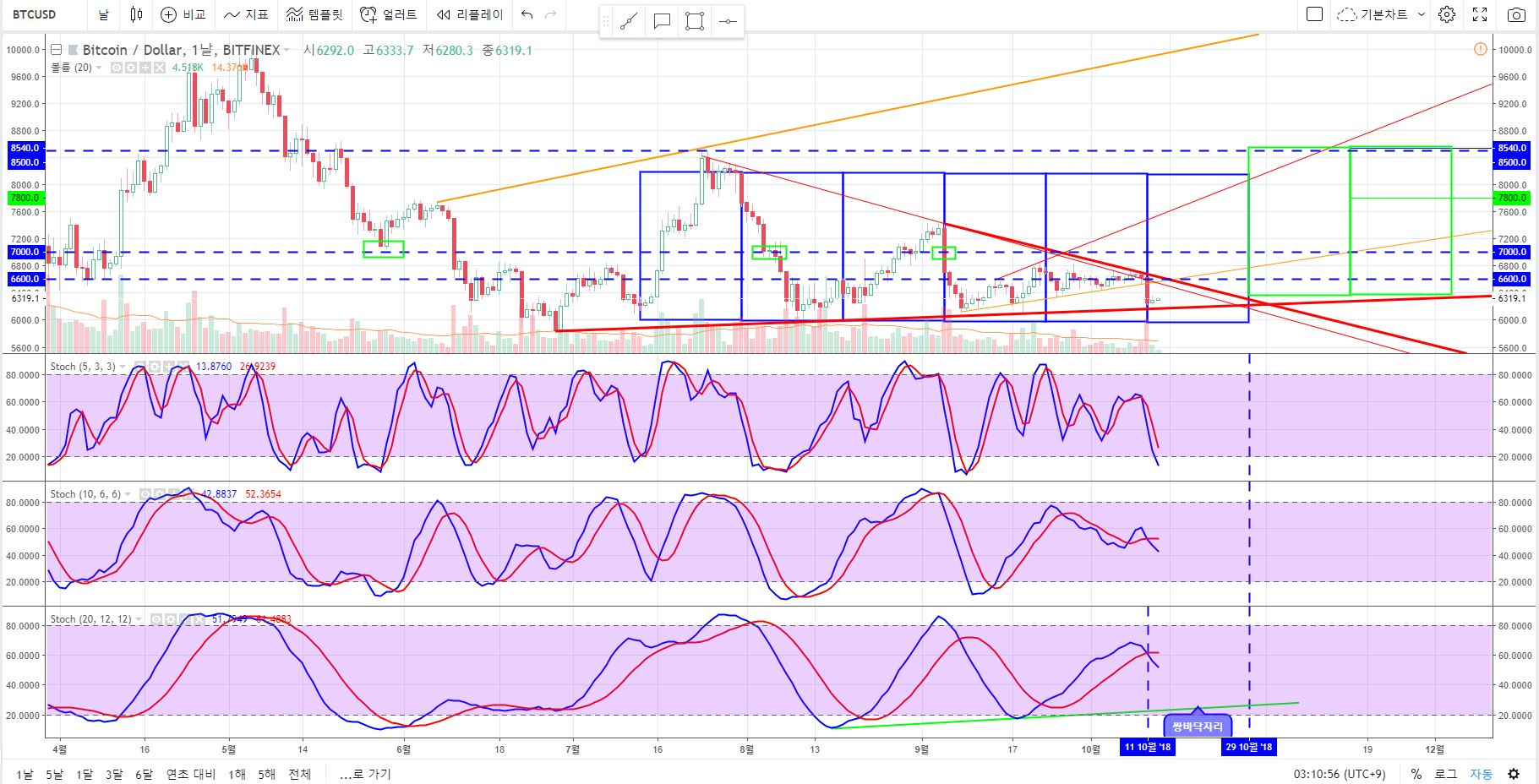Open the 지표 indicators menu

click(x=246, y=14)
